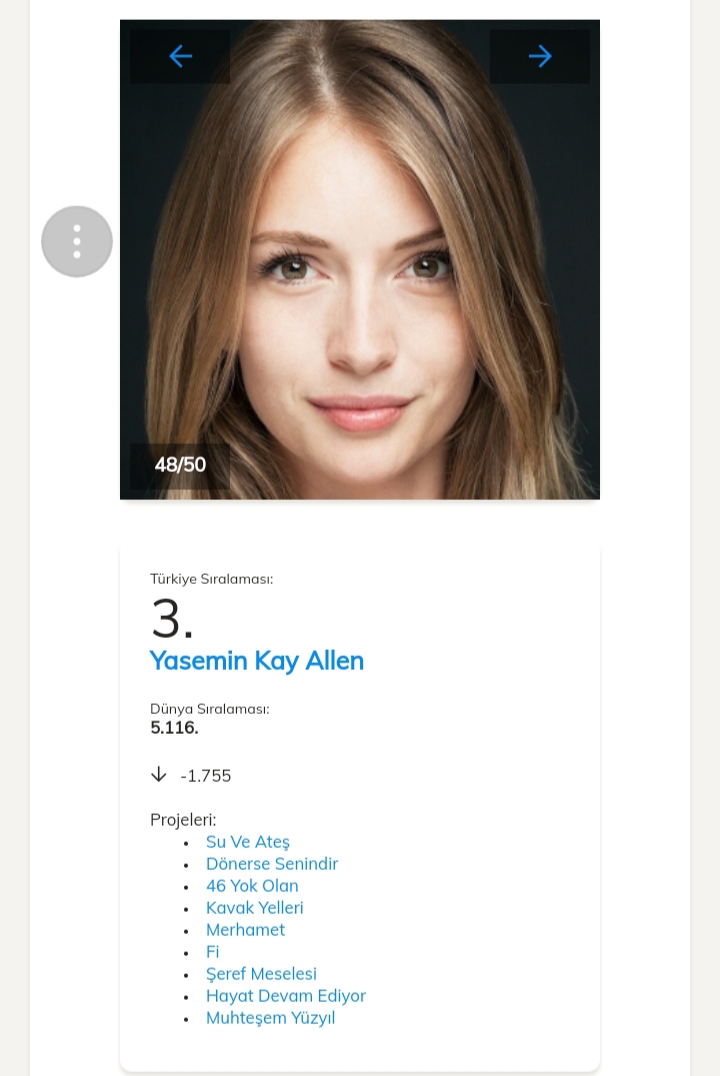Click the world ranking value 5.116
720x1076 pixels.
pos(175,728)
